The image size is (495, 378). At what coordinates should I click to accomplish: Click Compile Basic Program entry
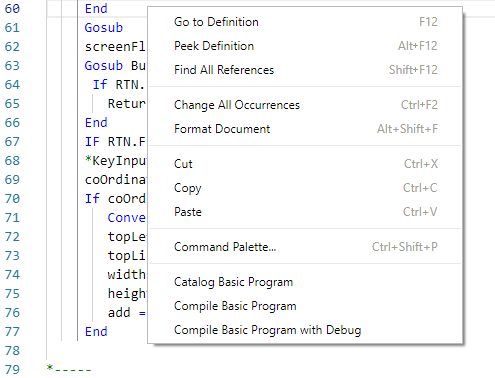click(x=305, y=306)
